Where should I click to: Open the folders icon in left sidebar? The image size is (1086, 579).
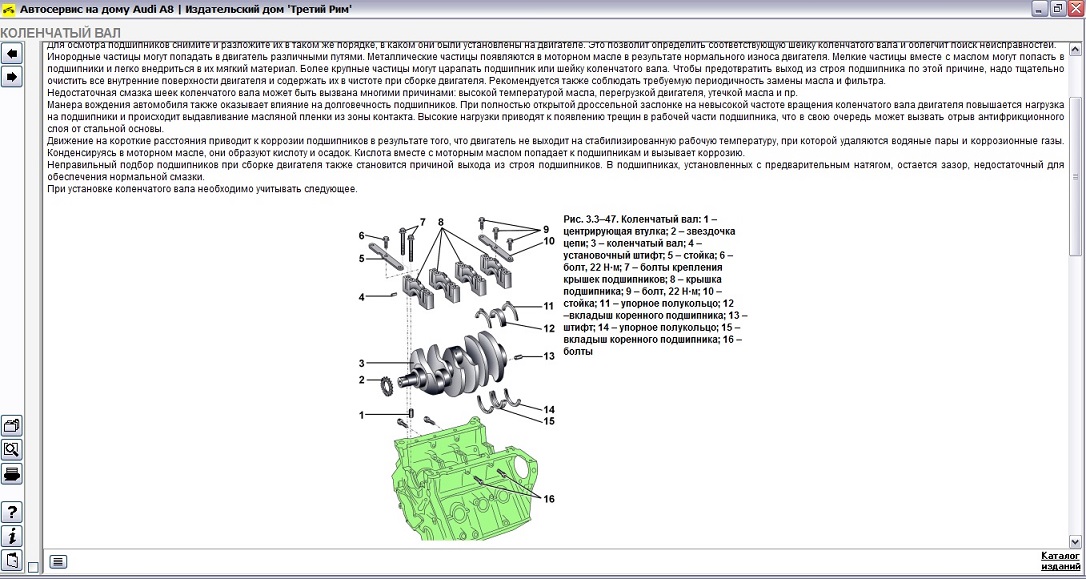click(12, 425)
